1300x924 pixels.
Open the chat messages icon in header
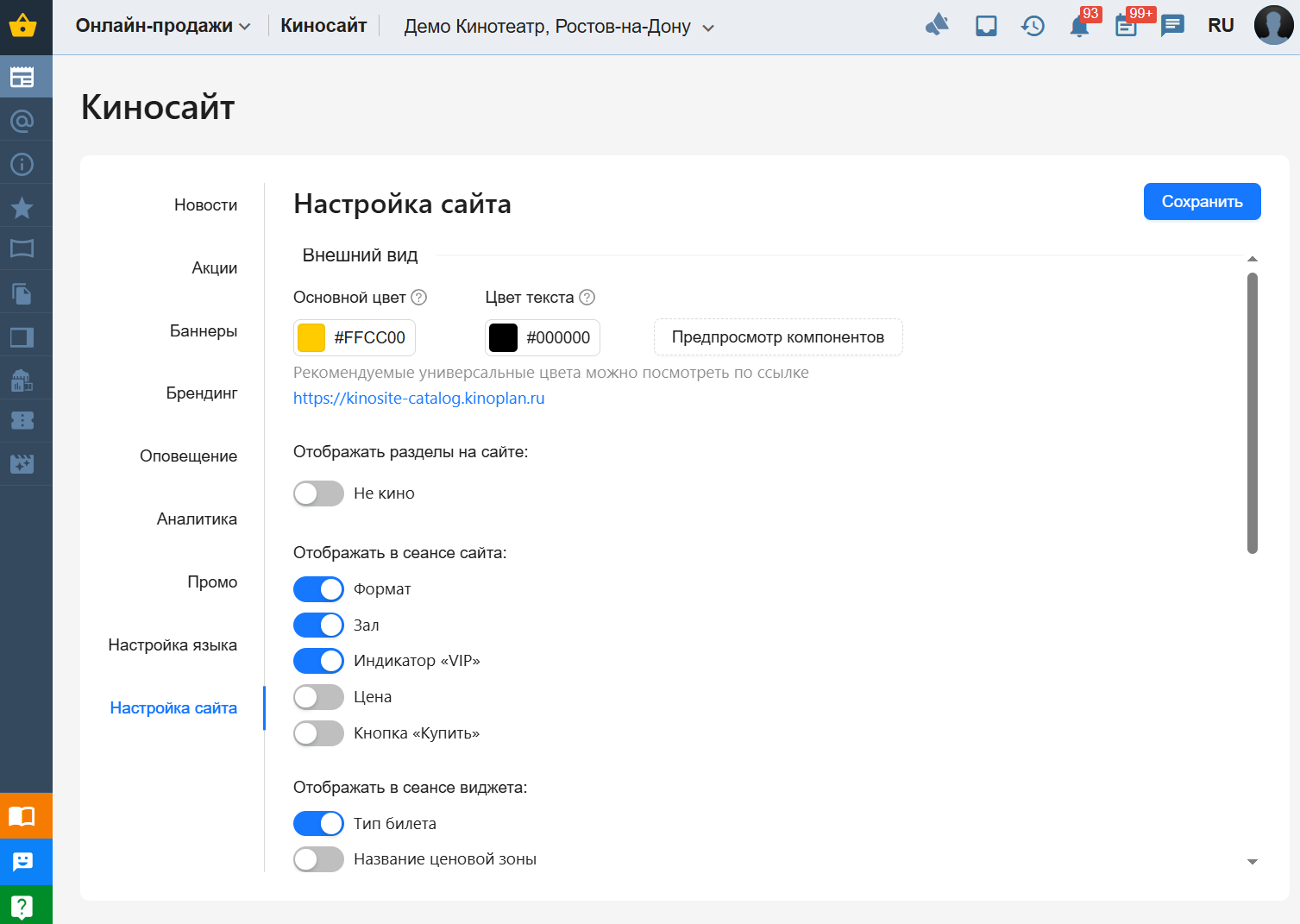tap(1172, 26)
